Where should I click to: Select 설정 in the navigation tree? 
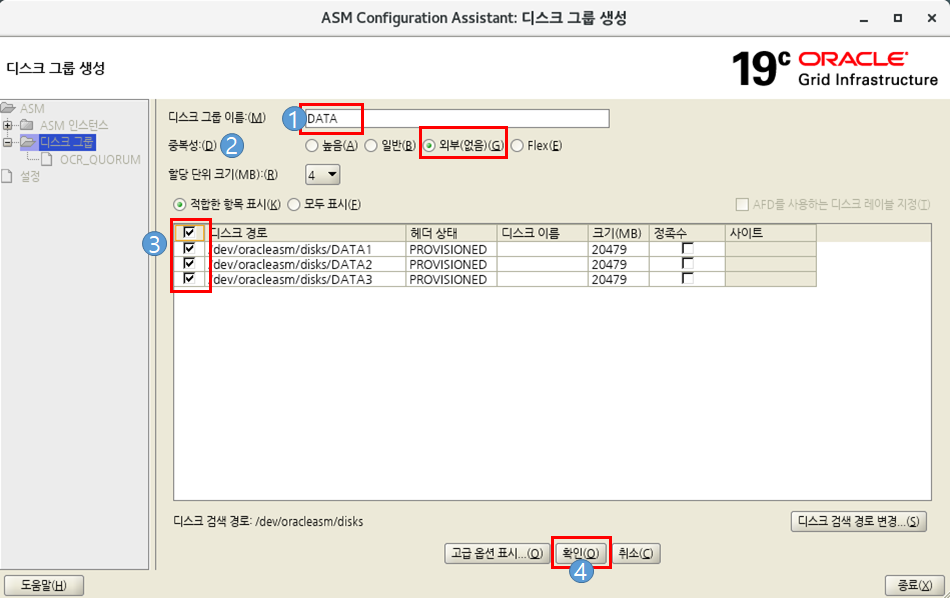pos(30,176)
